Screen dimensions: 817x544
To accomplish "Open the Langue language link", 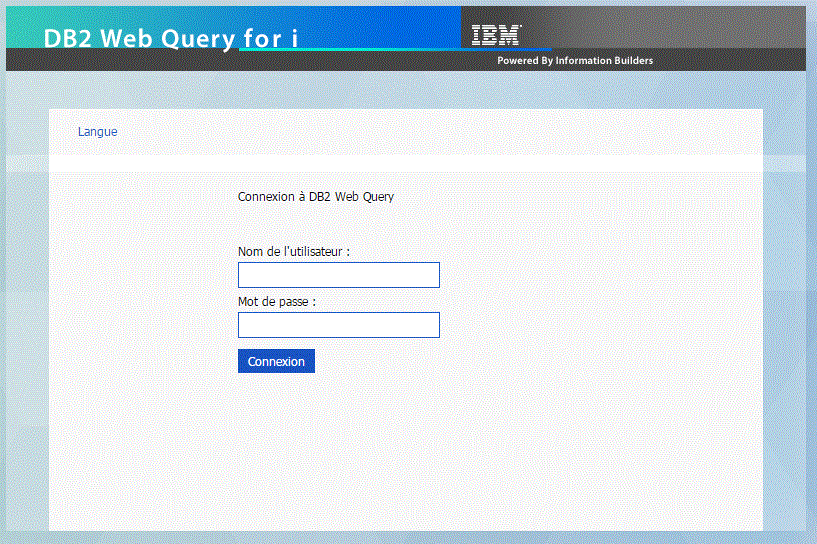I will click(x=97, y=132).
